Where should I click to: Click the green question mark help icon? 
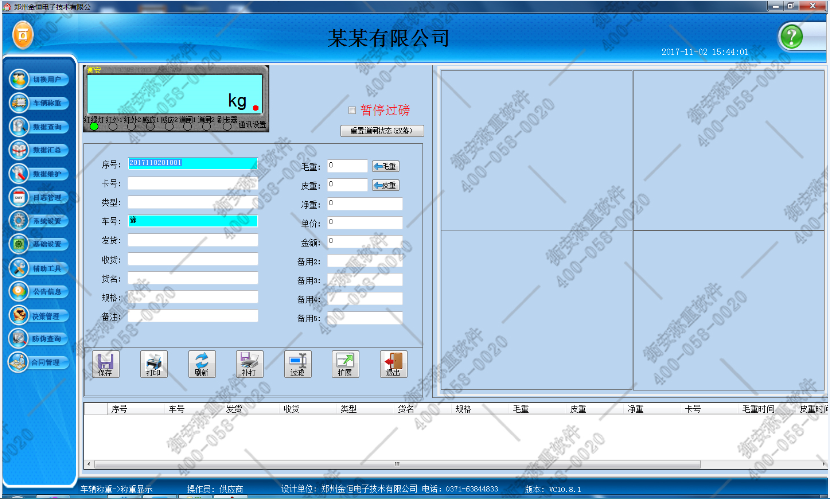pyautogui.click(x=791, y=37)
